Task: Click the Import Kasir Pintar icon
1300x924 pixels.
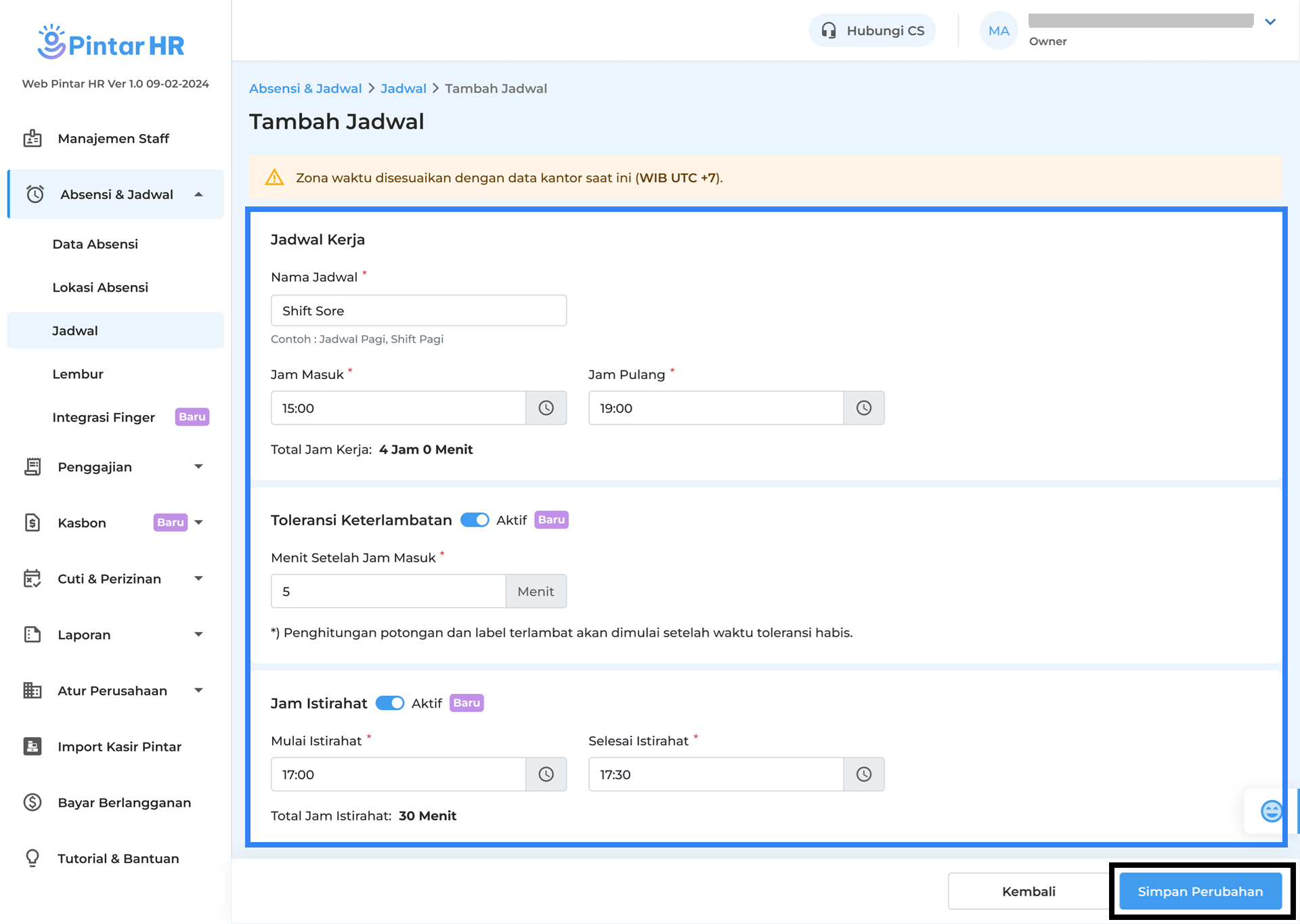Action: 32,747
